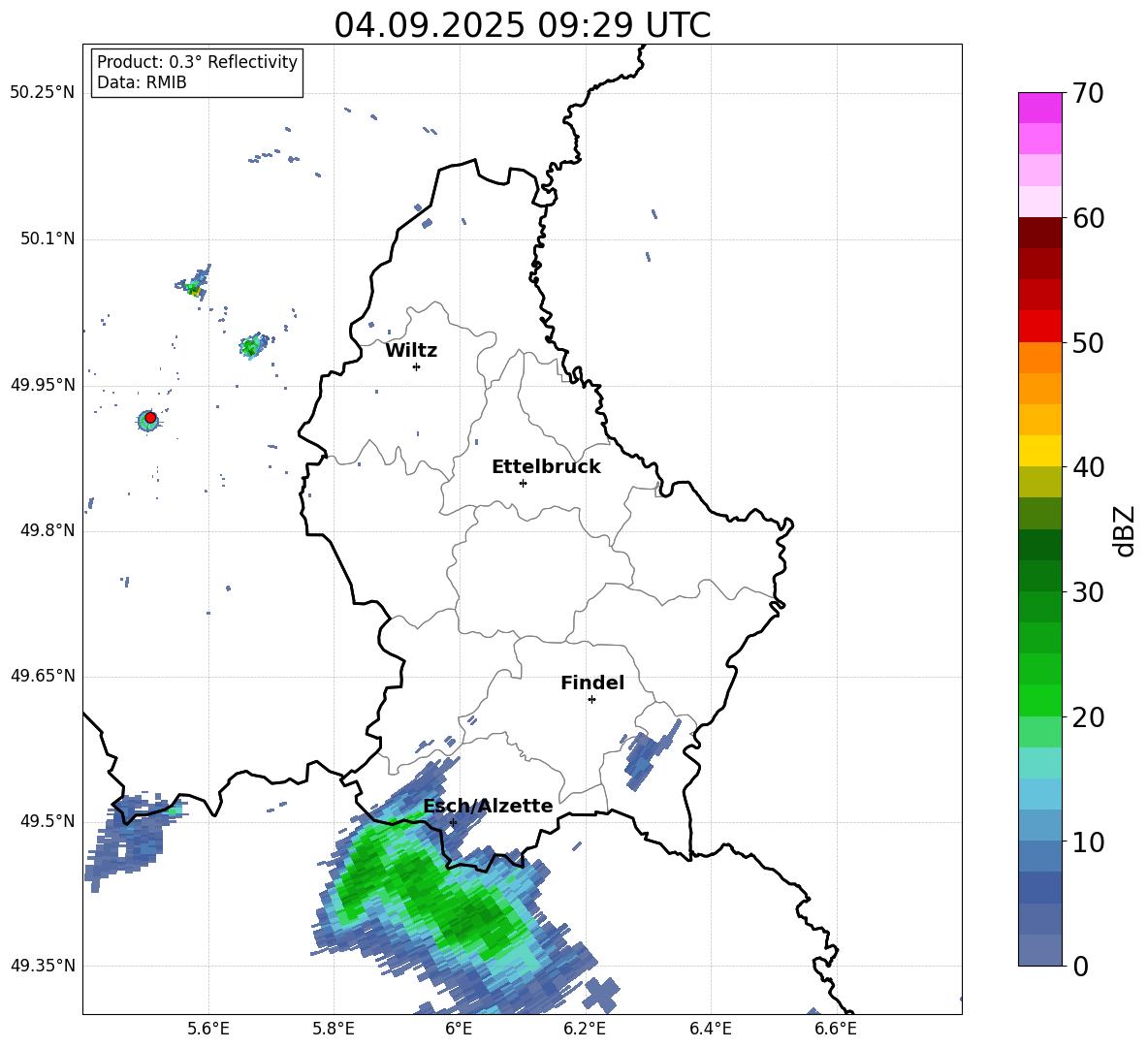Click the 6.6°E longitude label

[x=836, y=1029]
